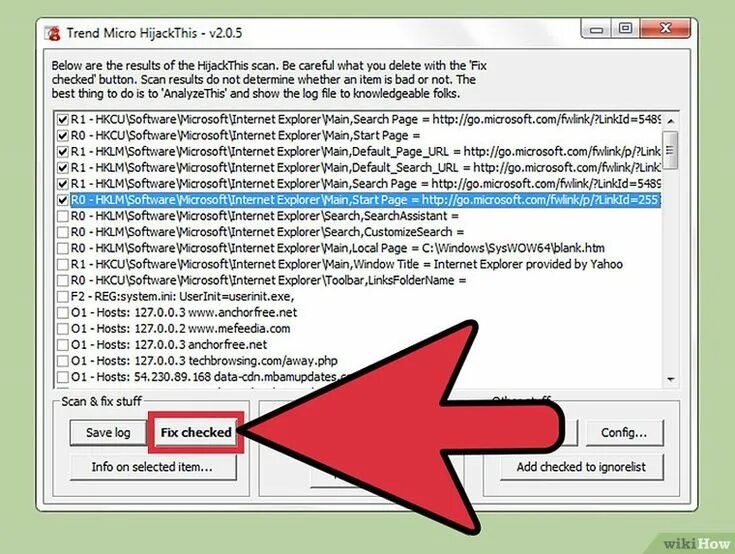Check the R0 HKCU Toolbar LinksFolderName entry

62,280
